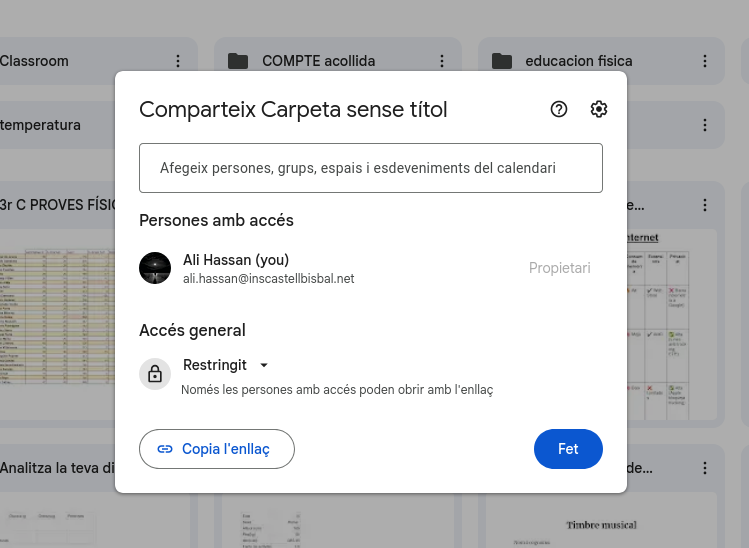Click the lock icon under Accés general
This screenshot has height=548, width=749.
coord(155,374)
